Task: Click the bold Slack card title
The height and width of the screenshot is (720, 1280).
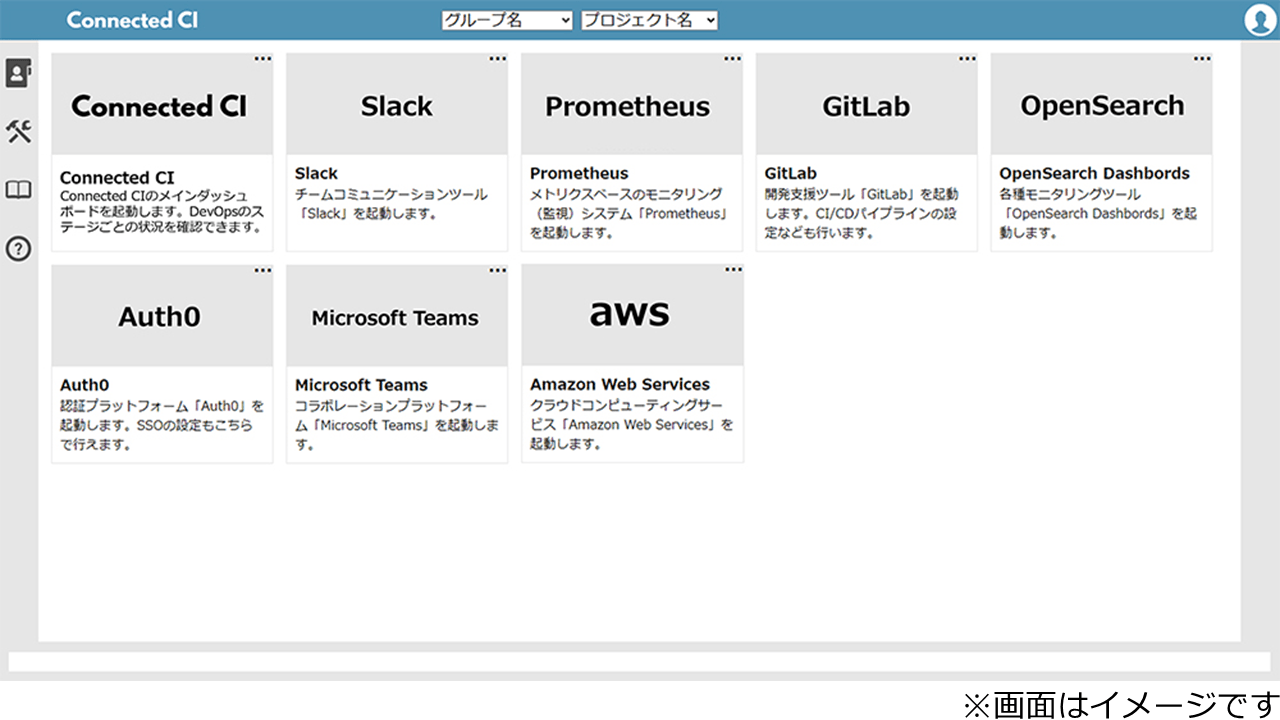Action: coord(317,174)
